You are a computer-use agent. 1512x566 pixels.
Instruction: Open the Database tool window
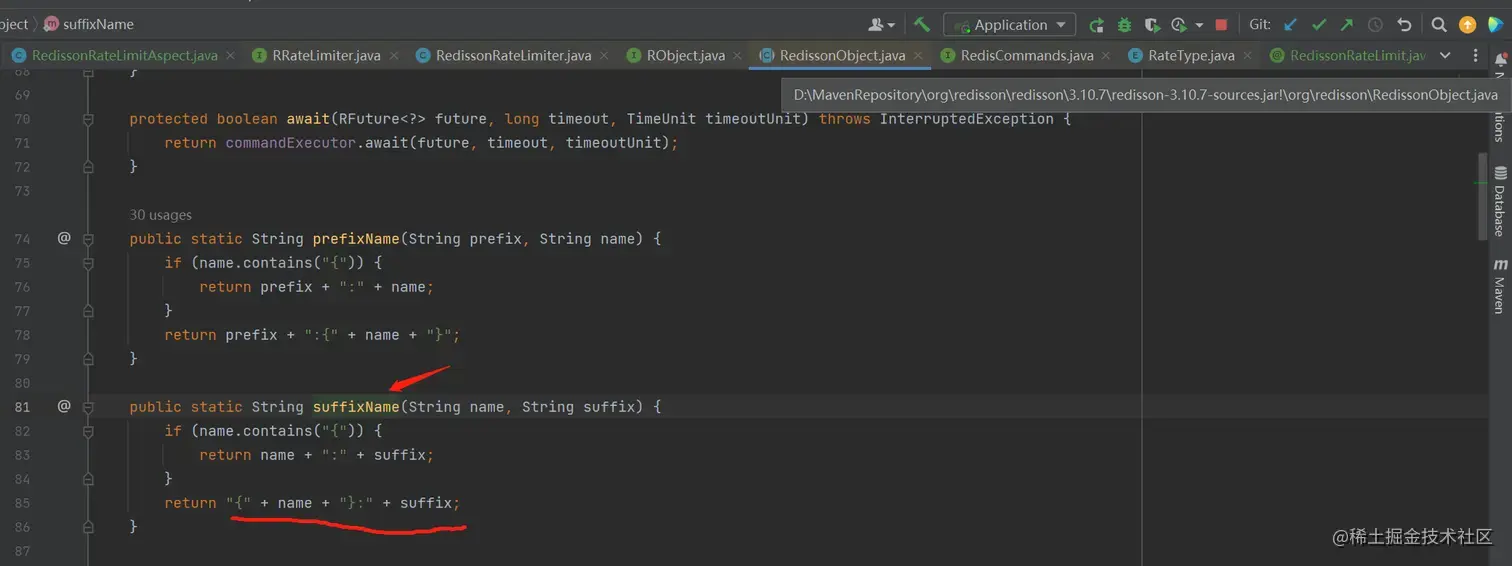coord(1500,202)
